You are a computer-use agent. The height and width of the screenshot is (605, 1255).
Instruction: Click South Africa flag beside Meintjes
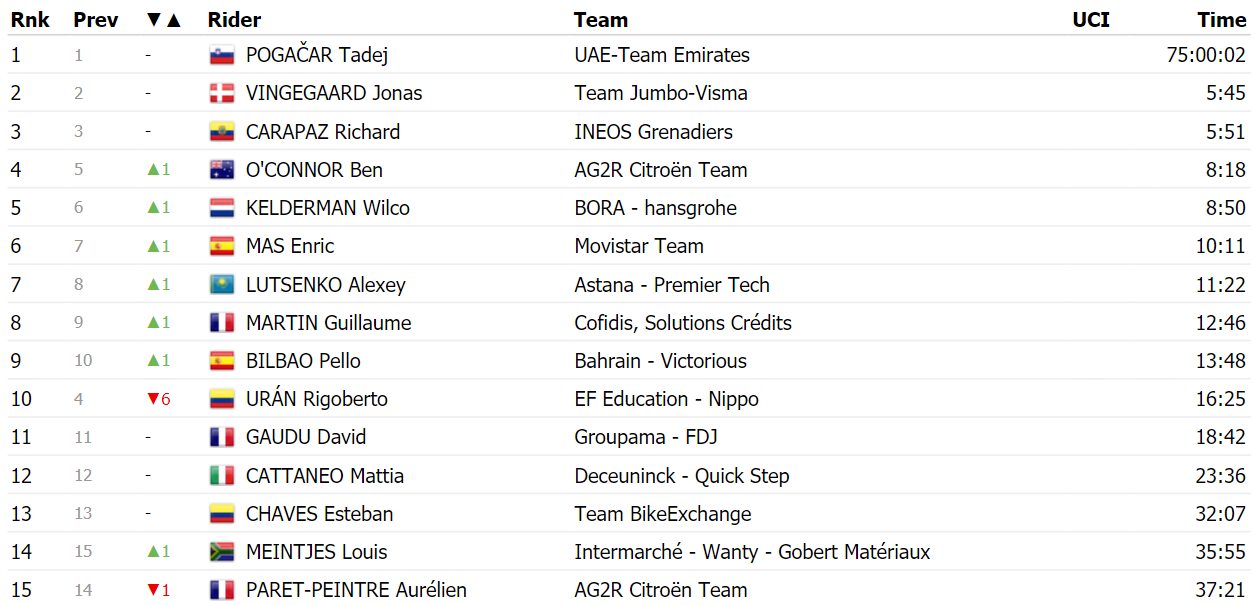pos(221,552)
